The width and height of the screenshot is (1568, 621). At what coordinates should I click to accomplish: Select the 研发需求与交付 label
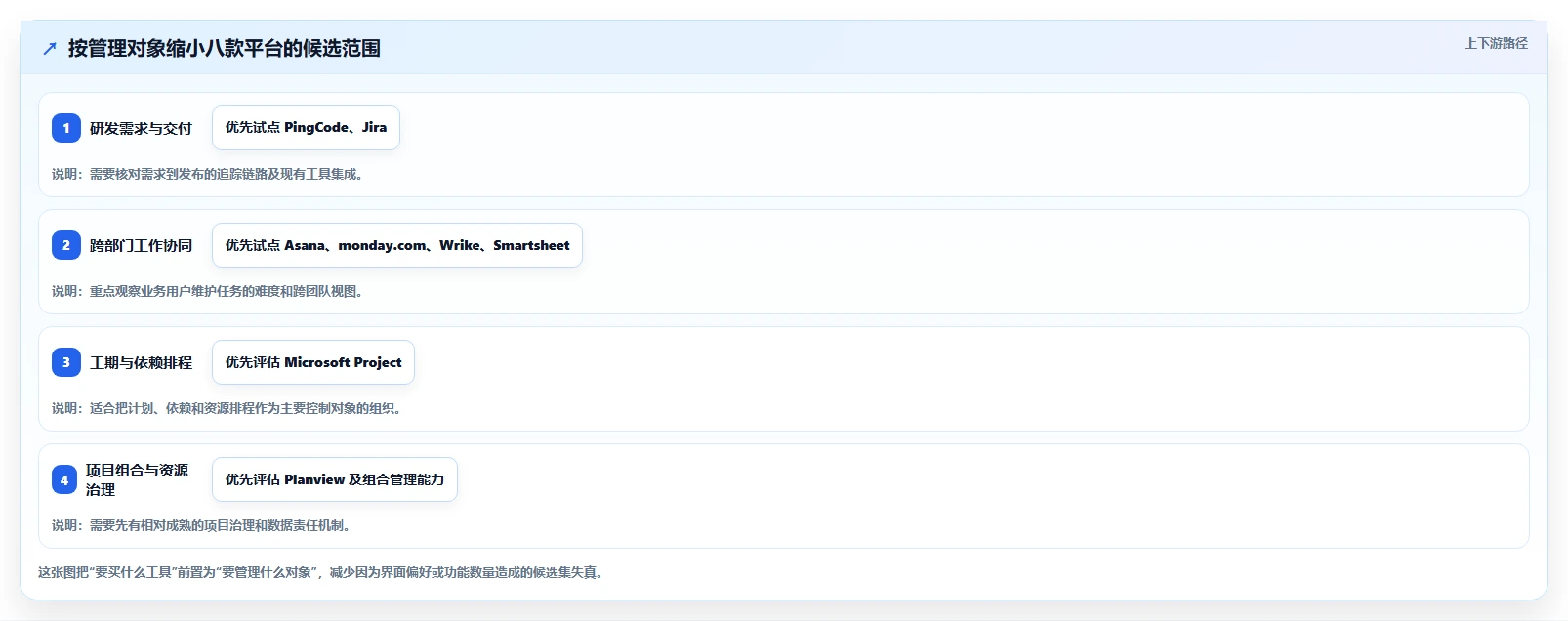click(142, 128)
